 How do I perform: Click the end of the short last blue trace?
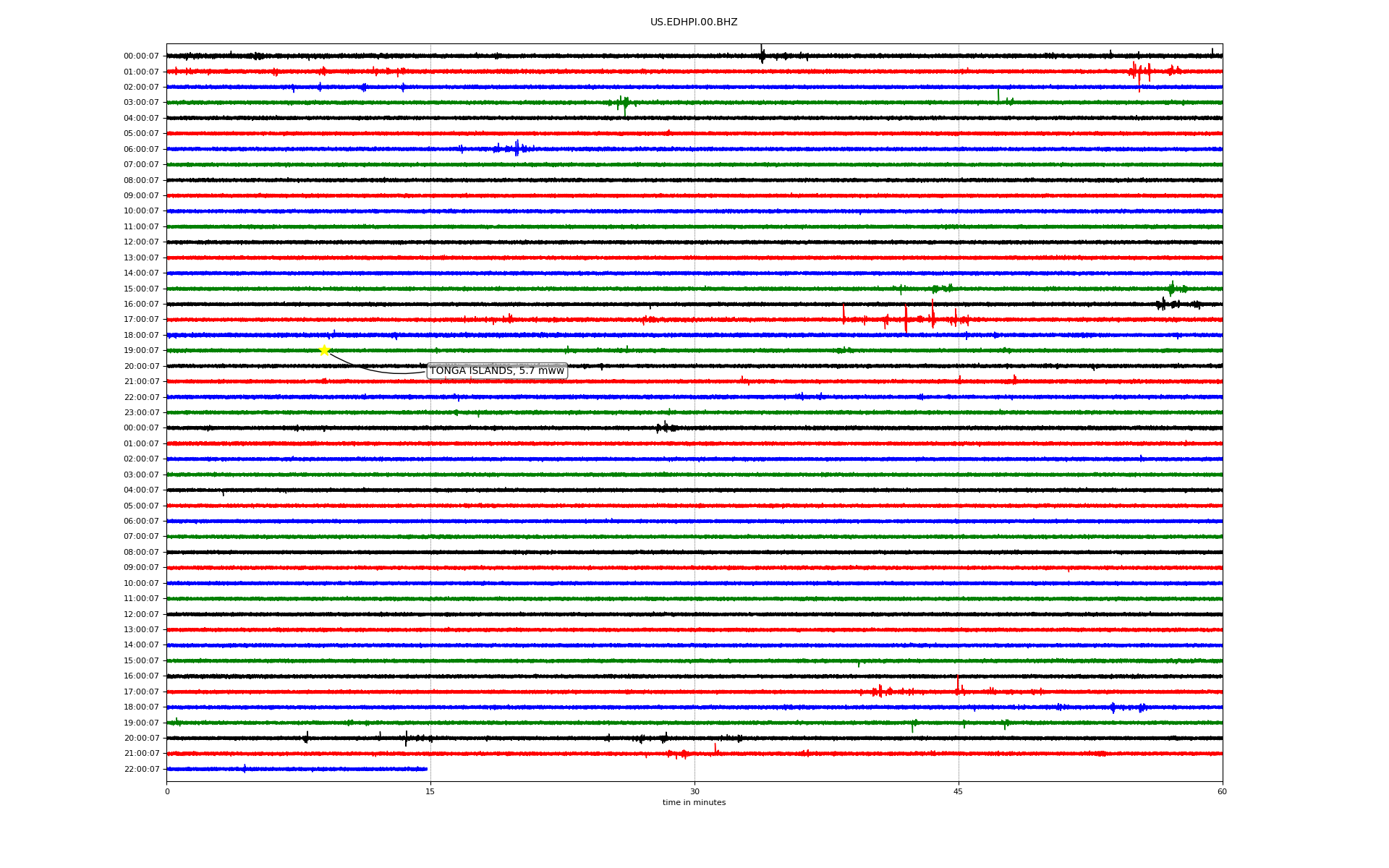pos(426,769)
